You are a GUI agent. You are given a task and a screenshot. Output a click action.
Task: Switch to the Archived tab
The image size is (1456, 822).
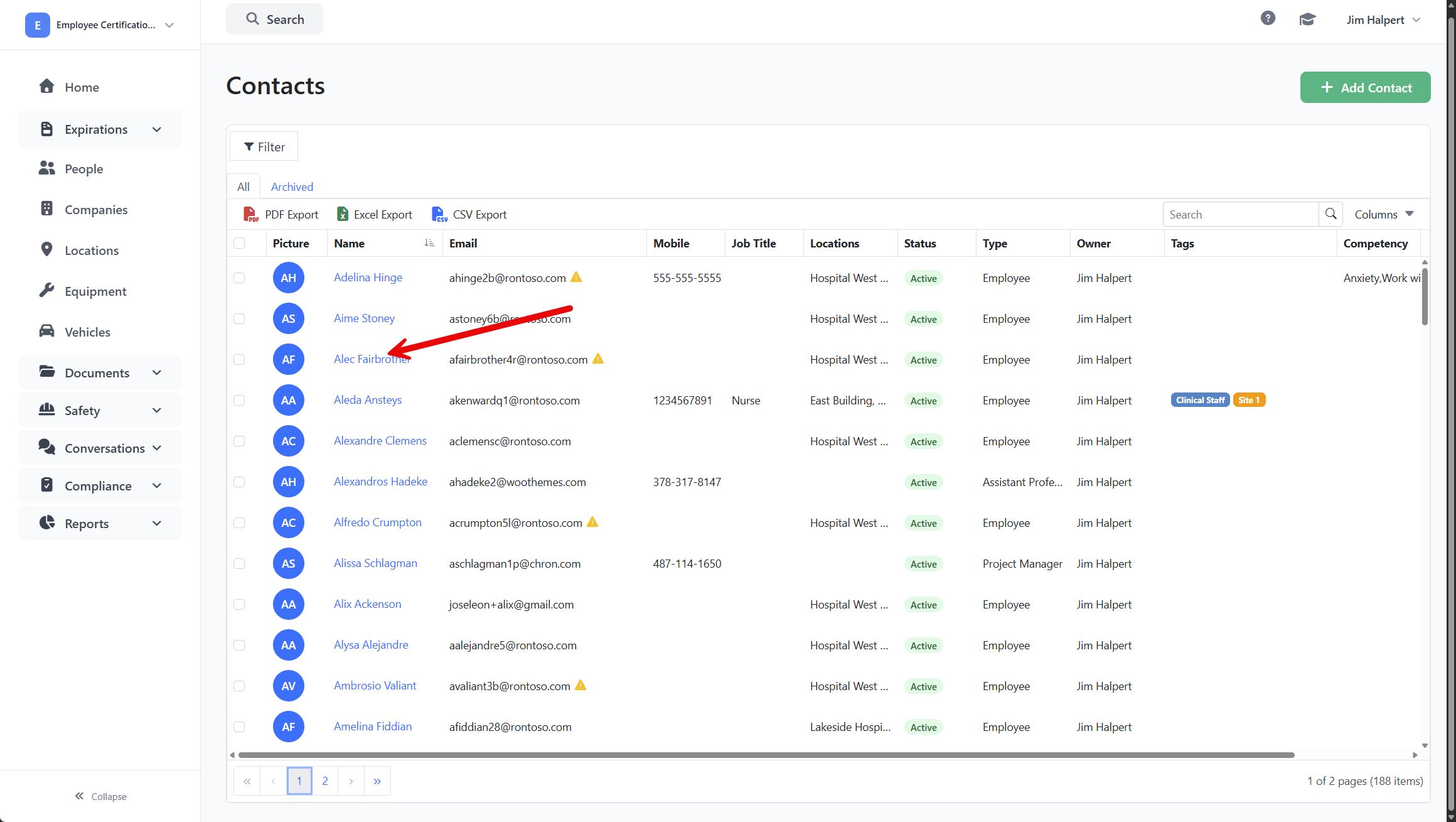(x=292, y=187)
